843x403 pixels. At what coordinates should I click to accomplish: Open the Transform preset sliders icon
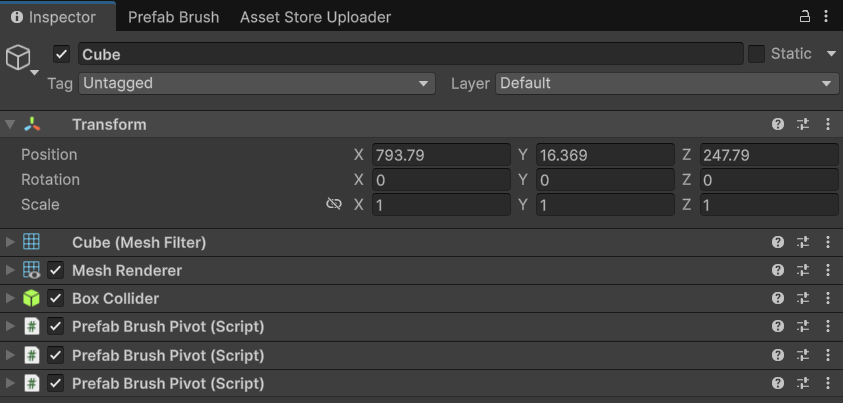(x=802, y=125)
